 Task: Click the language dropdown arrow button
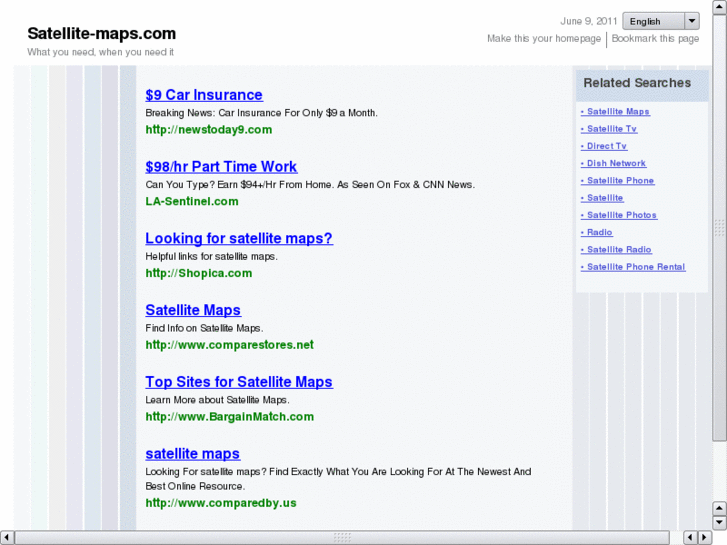(x=692, y=21)
